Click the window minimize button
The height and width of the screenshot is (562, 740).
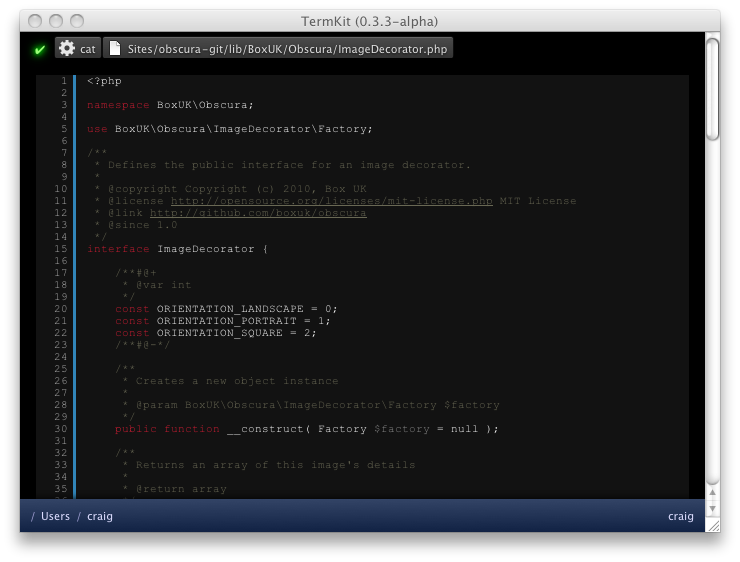click(x=56, y=21)
